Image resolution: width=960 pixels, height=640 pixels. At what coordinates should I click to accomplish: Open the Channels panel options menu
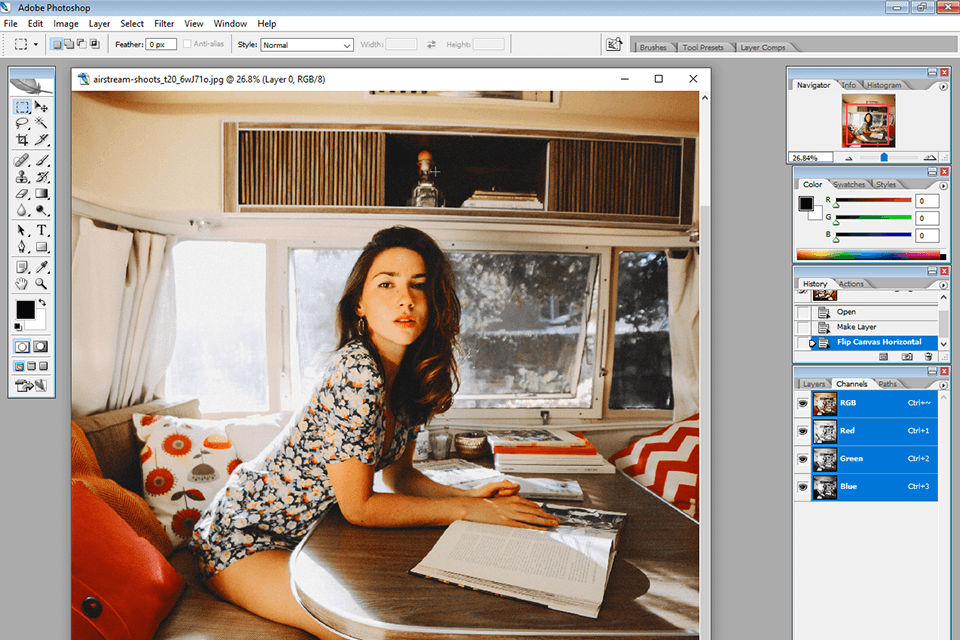(943, 385)
